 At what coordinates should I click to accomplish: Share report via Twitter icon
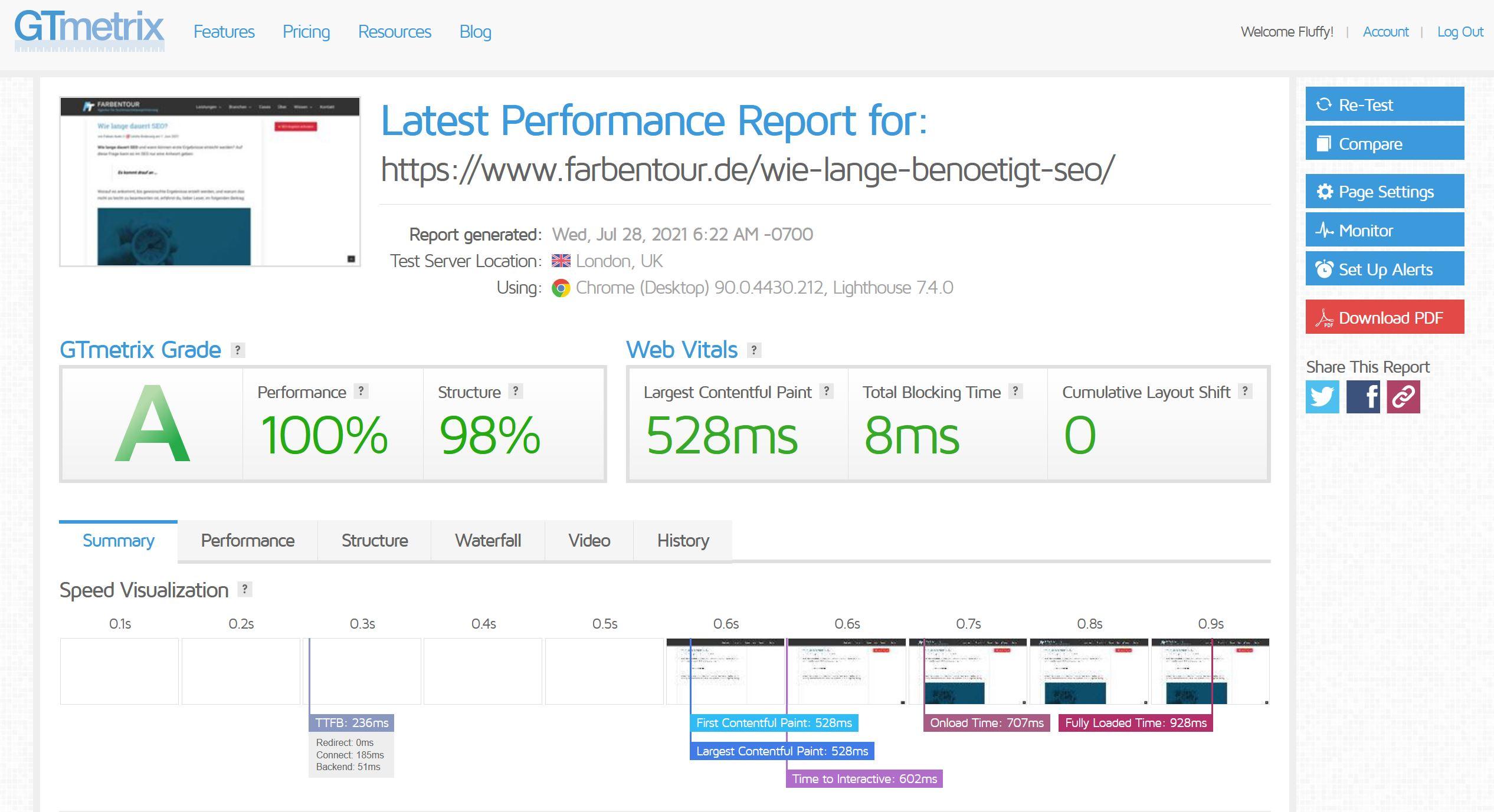tap(1323, 397)
